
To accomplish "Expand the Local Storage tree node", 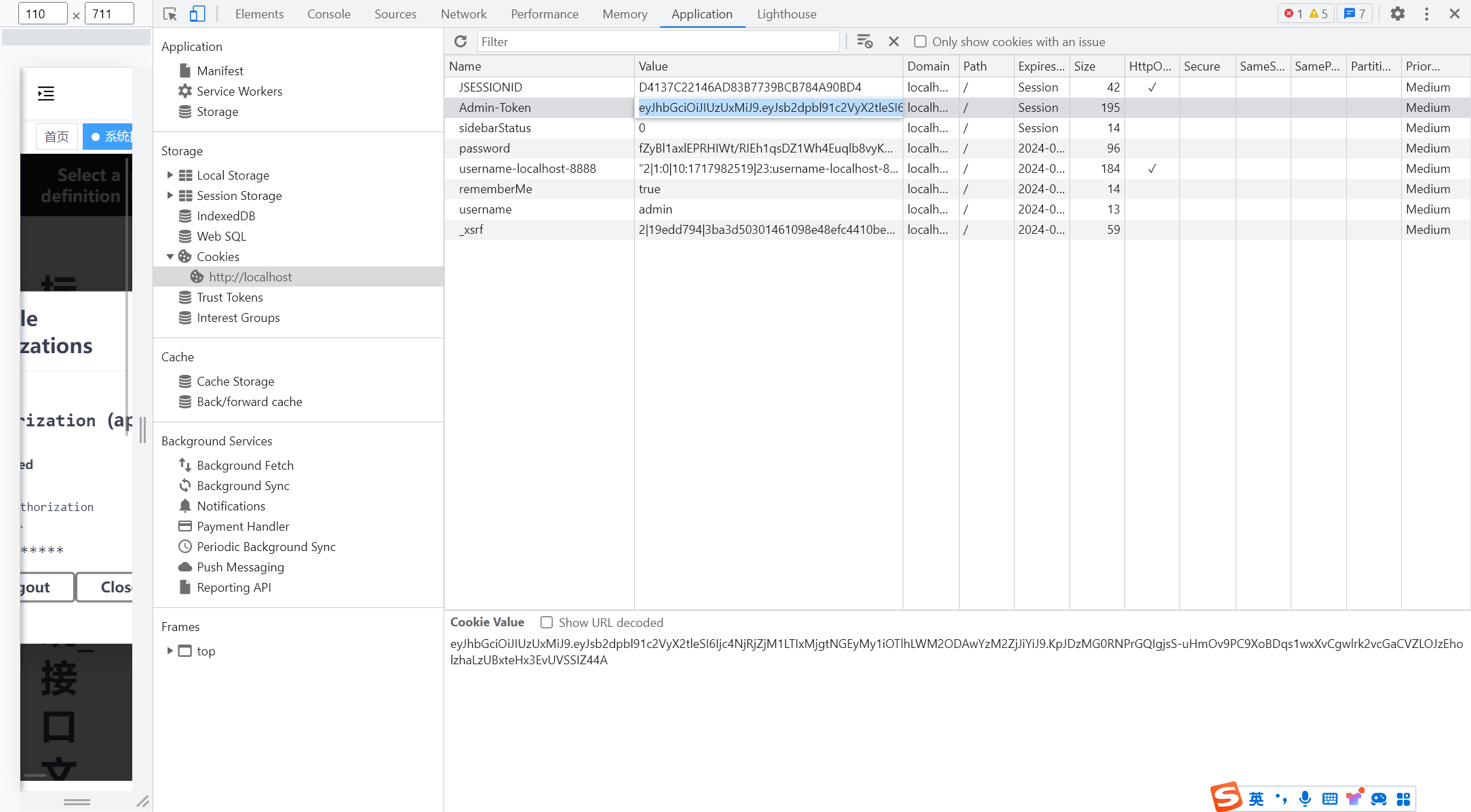I will tap(170, 175).
